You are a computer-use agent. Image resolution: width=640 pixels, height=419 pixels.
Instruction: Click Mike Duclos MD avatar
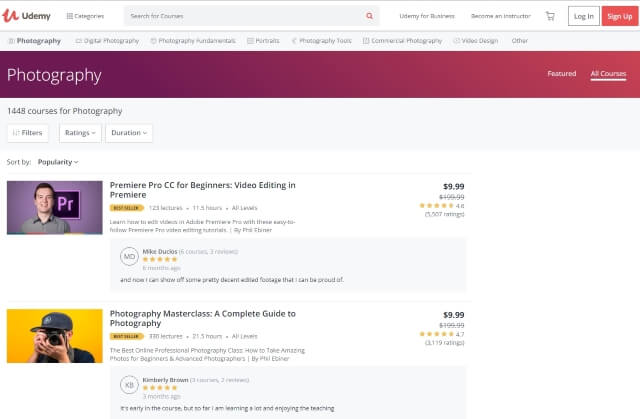129,257
